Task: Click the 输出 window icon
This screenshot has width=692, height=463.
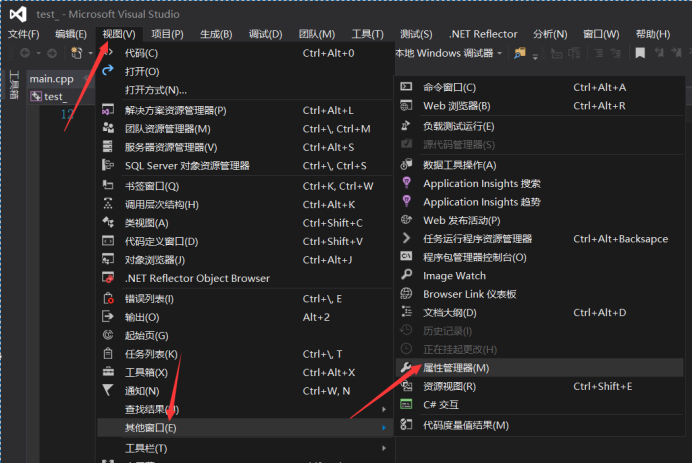Action: pyautogui.click(x=108, y=316)
